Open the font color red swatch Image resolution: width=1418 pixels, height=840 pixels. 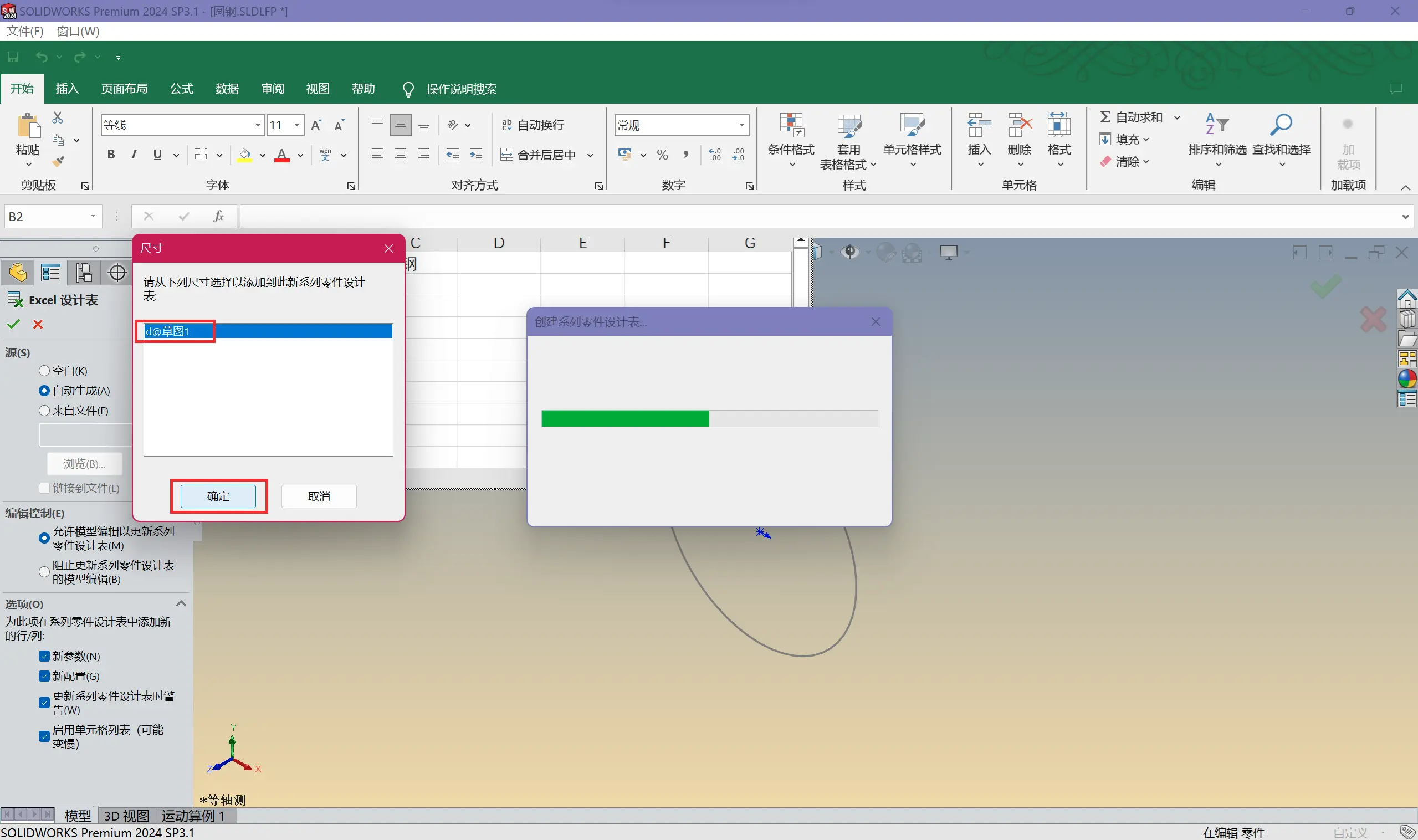pos(282,155)
